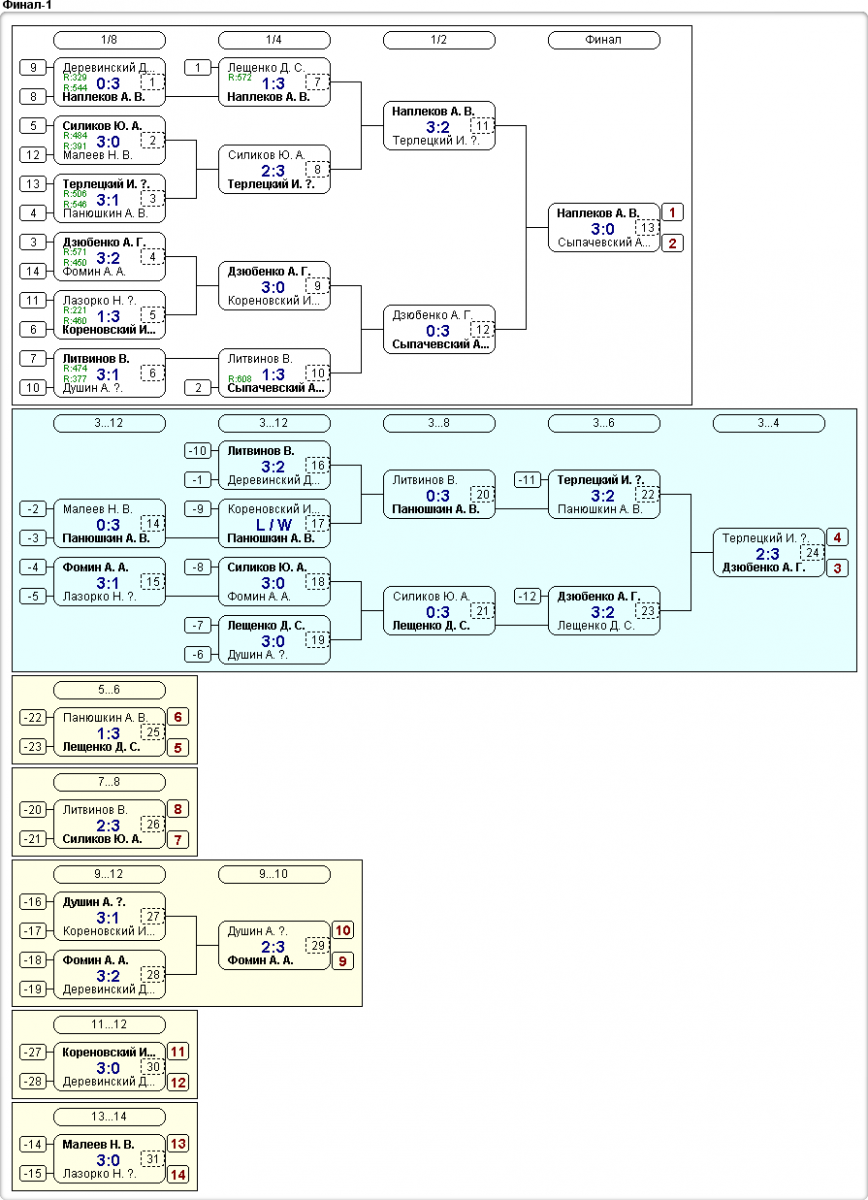Click seed box "-22" beside Панюшкин
This screenshot has width=868, height=1200.
pos(33,718)
